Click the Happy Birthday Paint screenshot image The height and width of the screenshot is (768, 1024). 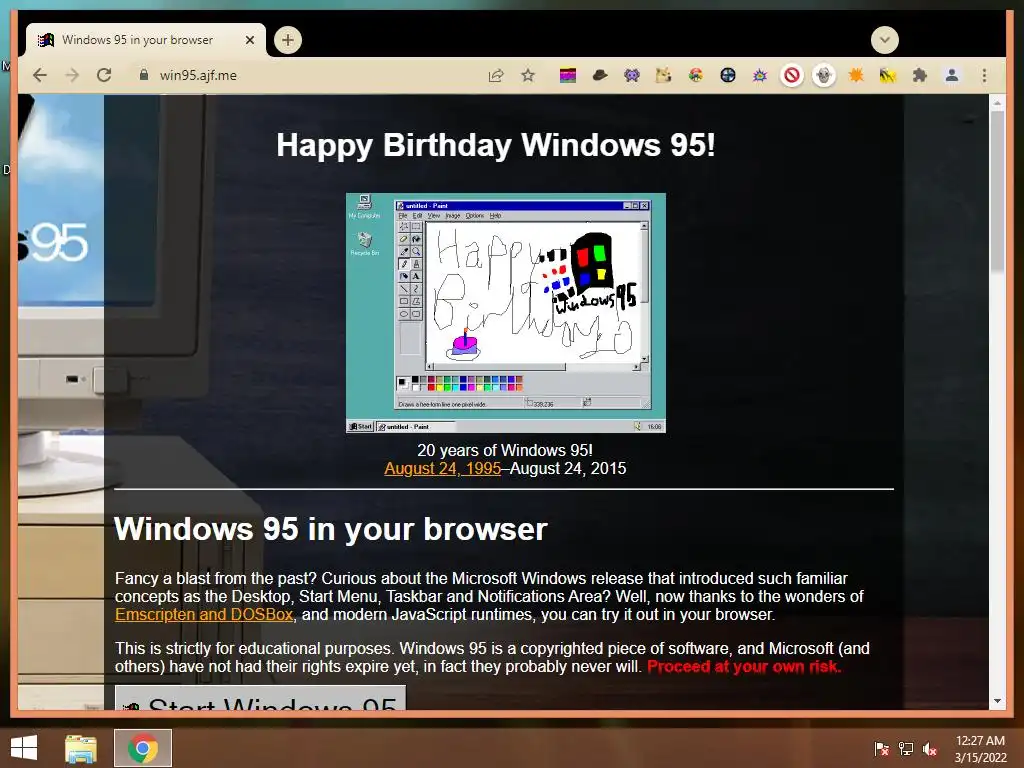[x=505, y=313]
